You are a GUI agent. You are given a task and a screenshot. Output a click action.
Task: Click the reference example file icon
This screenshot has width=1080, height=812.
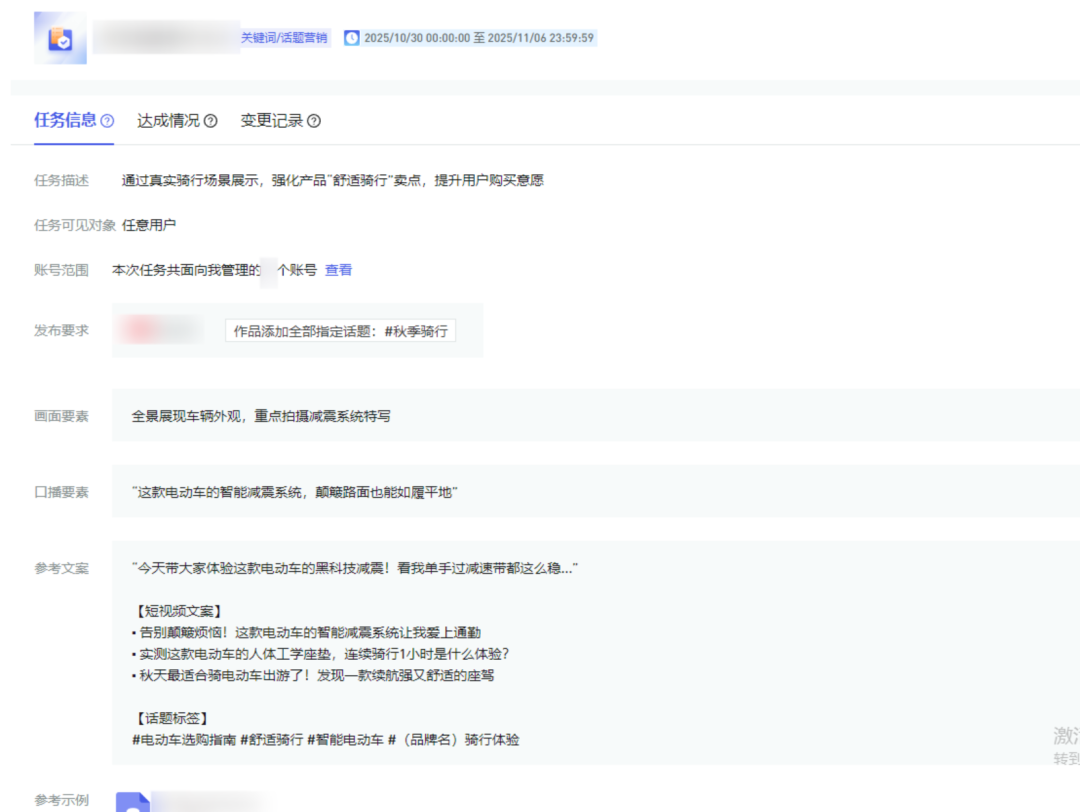133,802
